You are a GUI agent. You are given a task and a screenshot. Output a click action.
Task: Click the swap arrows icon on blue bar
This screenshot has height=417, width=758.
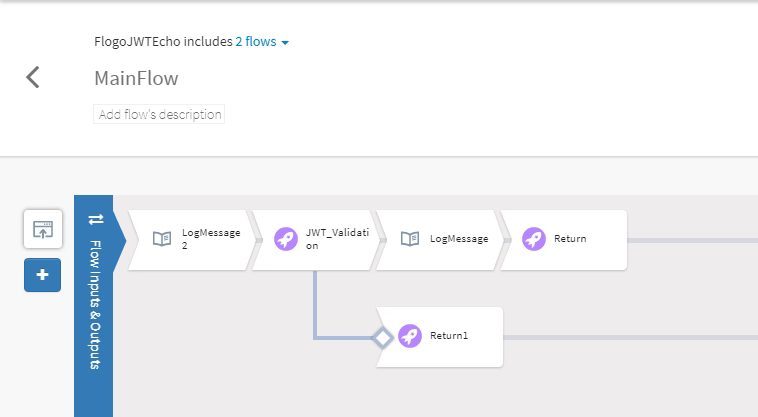(96, 219)
